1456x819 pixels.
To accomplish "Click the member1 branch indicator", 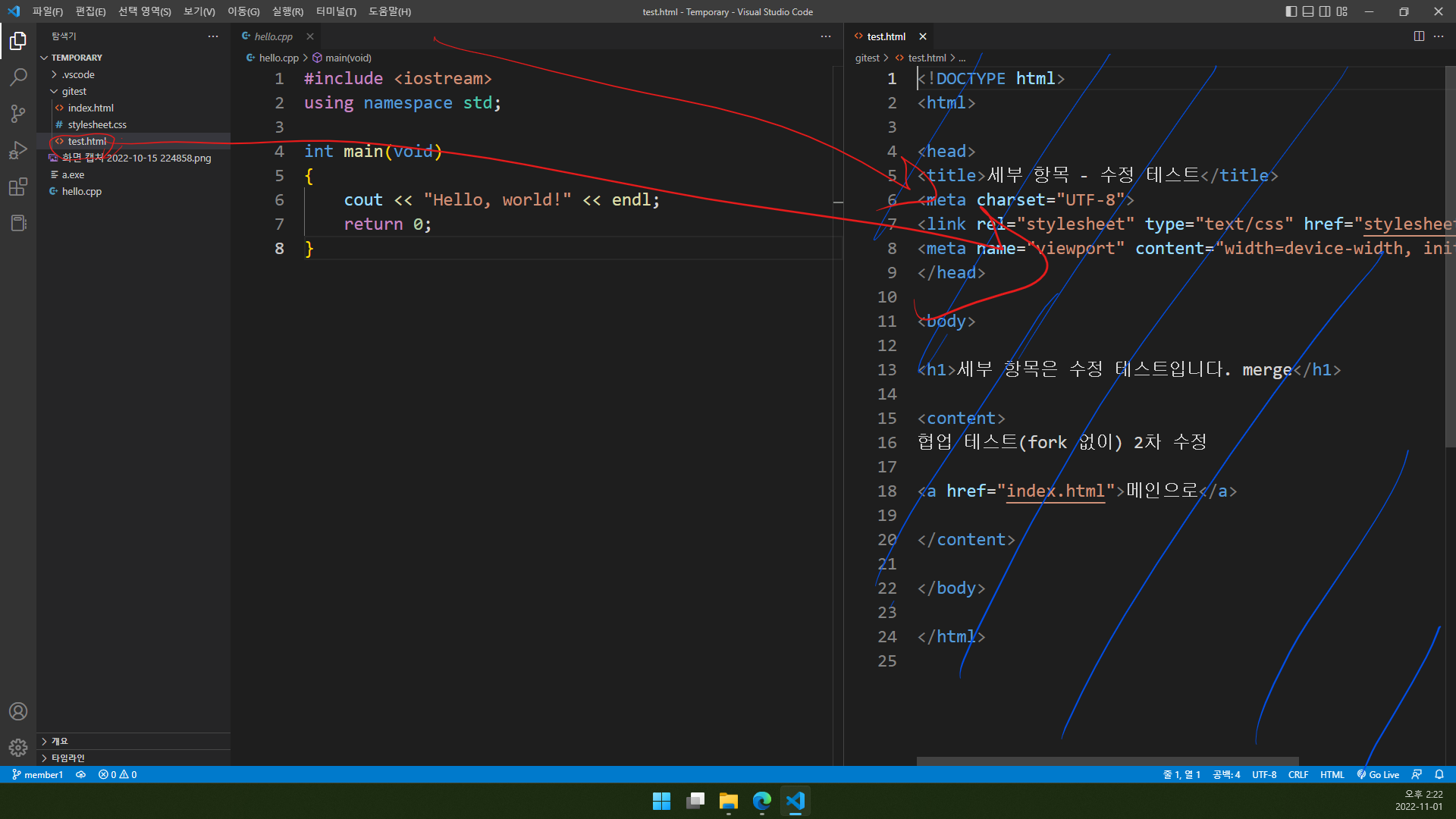I will click(x=37, y=774).
